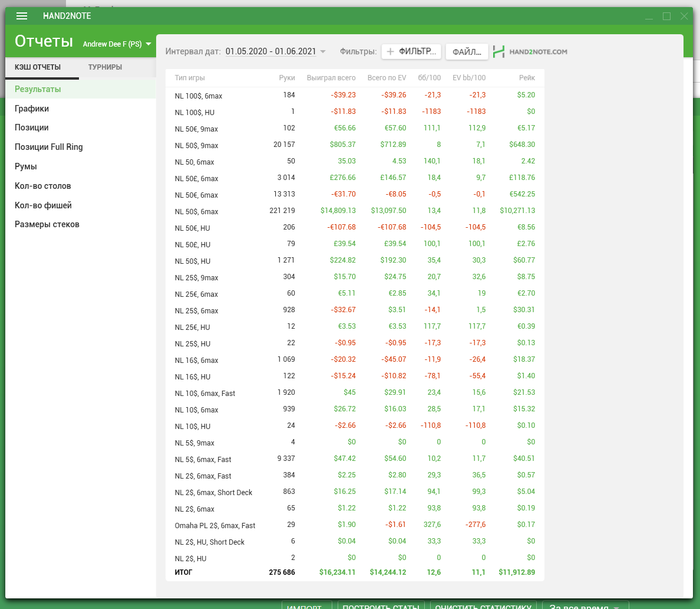
Task: Open За все время dropdown in background window
Action: [x=585, y=606]
